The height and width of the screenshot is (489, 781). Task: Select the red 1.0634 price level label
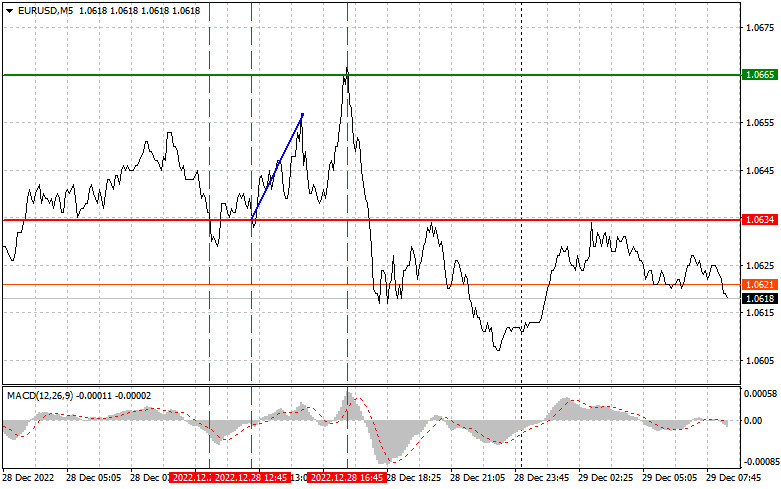coord(759,220)
